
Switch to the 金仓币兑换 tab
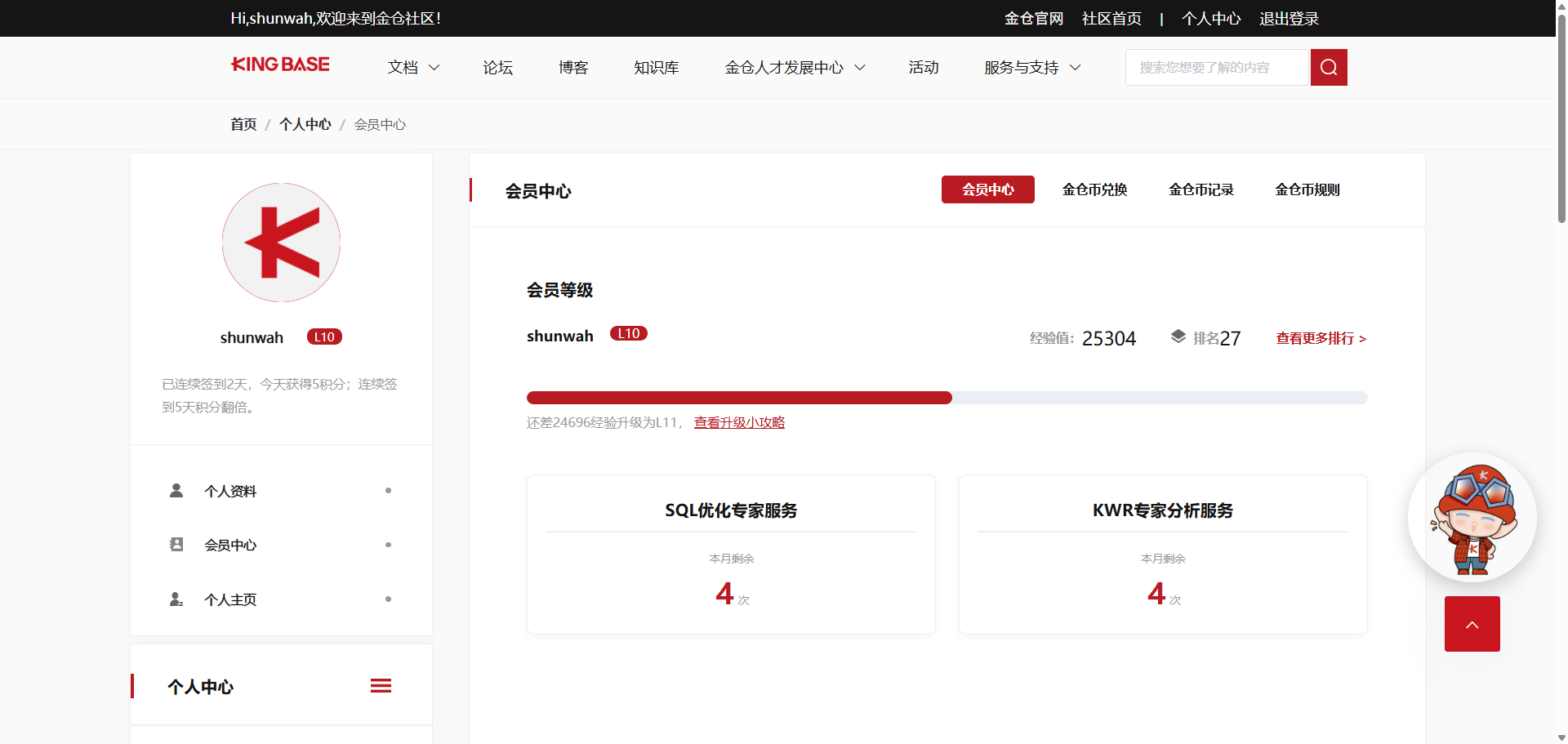(x=1094, y=189)
